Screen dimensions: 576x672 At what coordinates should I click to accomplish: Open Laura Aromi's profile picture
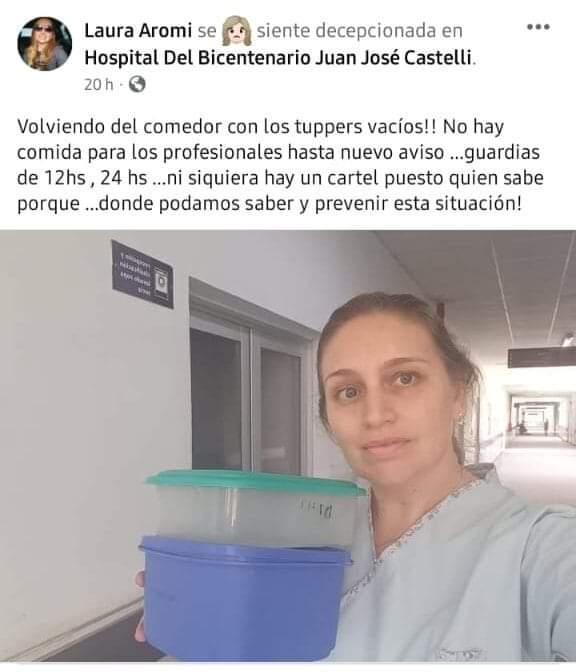point(44,44)
